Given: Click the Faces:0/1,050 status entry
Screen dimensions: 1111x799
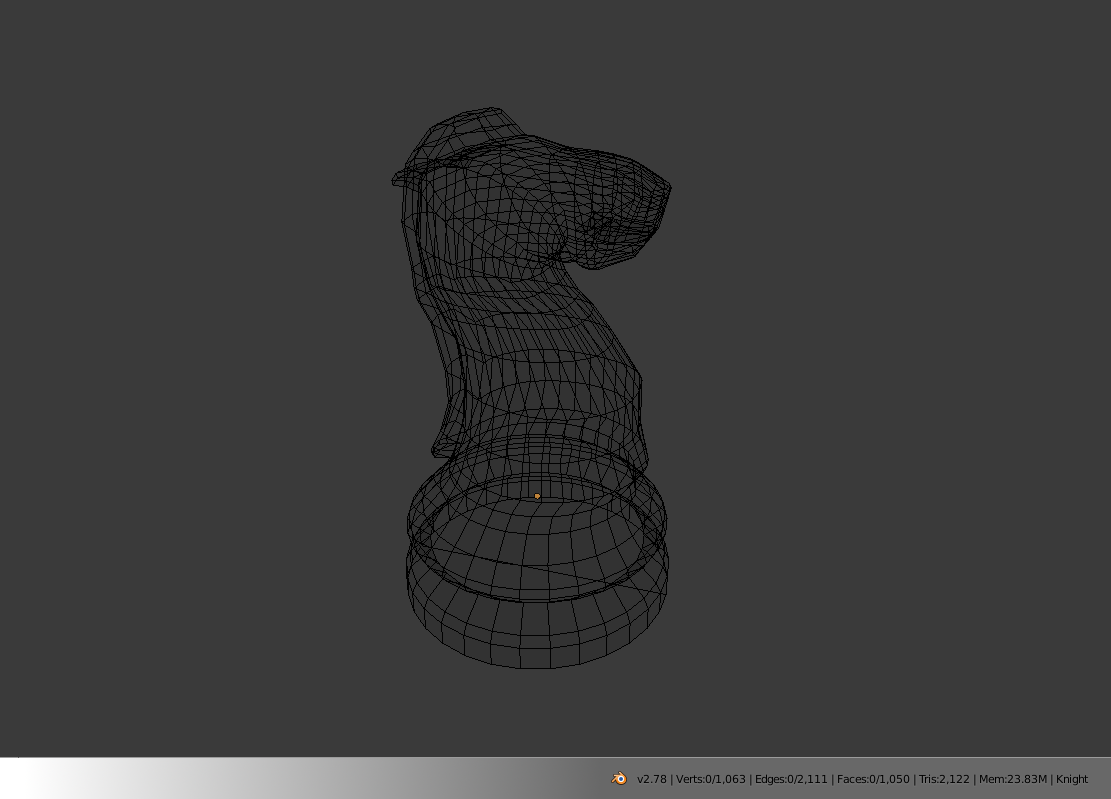Looking at the screenshot, I should click(873, 779).
